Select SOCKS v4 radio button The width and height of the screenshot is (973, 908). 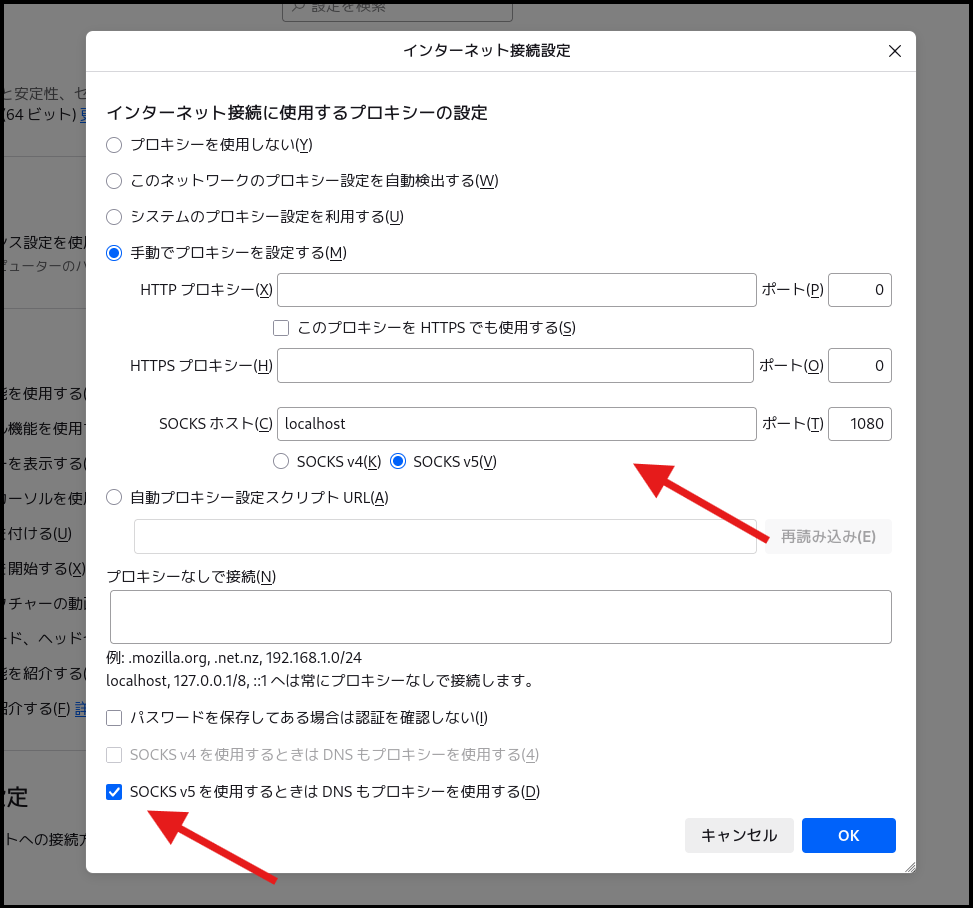click(281, 461)
